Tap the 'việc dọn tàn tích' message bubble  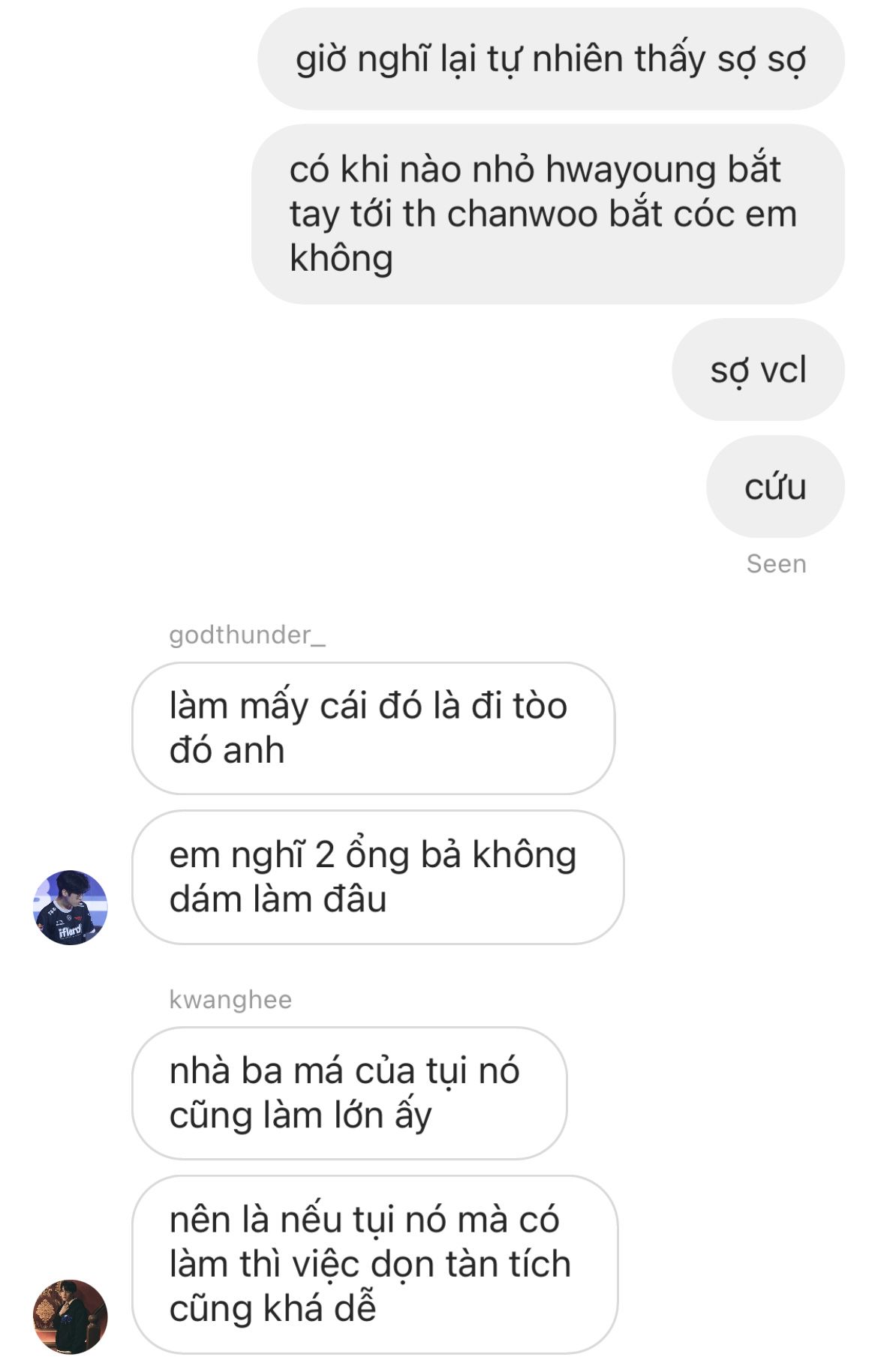click(374, 1264)
